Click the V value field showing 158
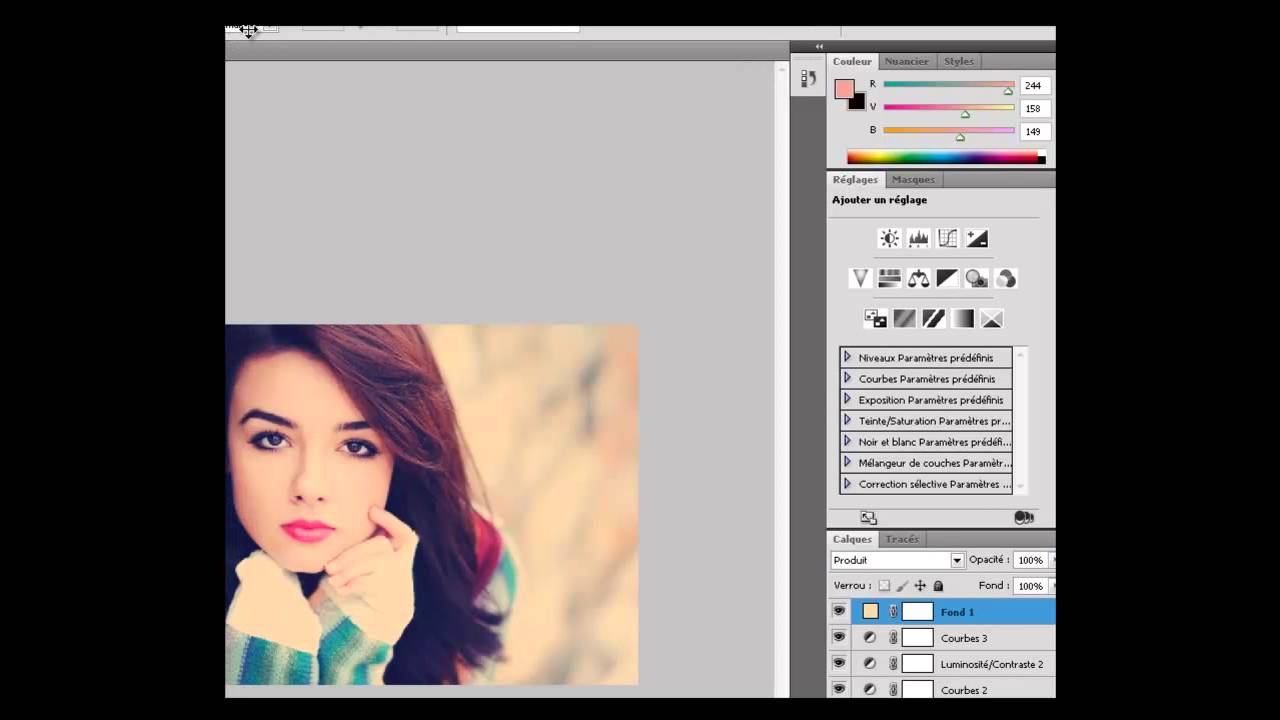1280x720 pixels. point(1035,108)
